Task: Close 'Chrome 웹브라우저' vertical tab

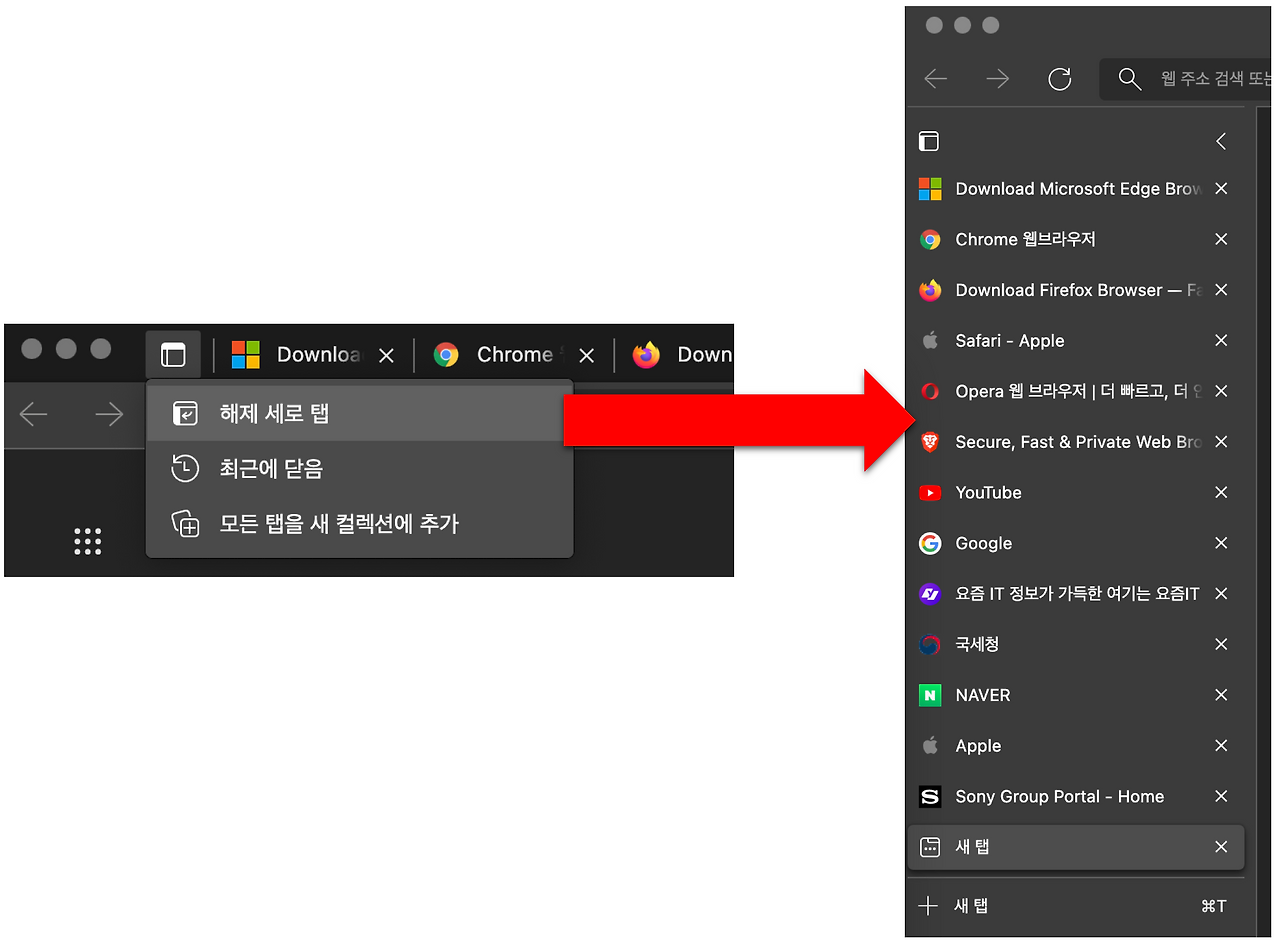Action: coord(1221,240)
